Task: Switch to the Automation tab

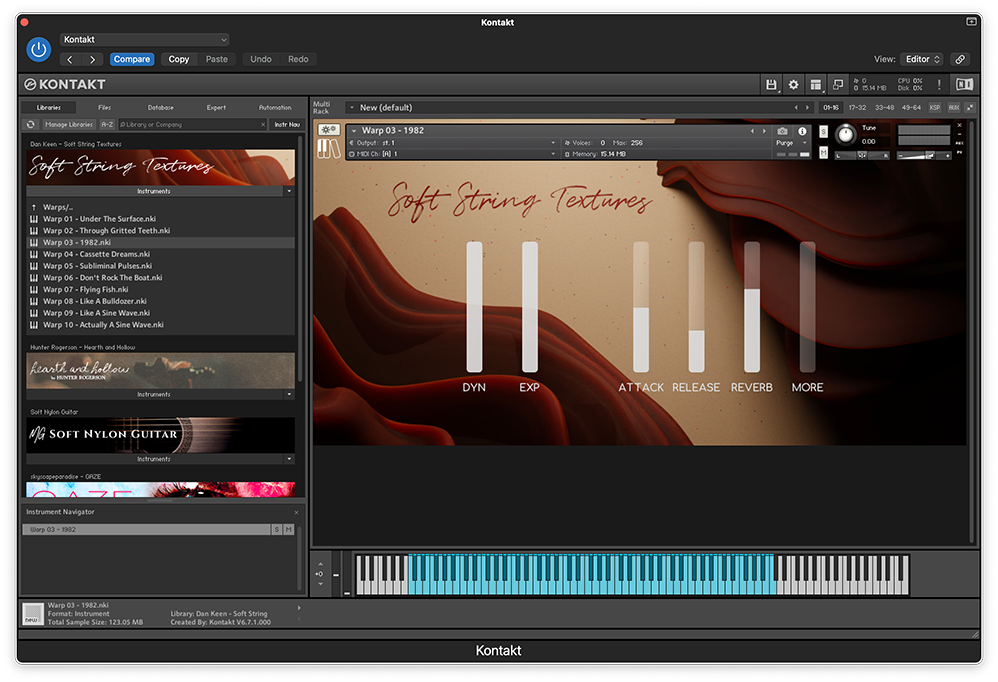Action: click(x=275, y=107)
